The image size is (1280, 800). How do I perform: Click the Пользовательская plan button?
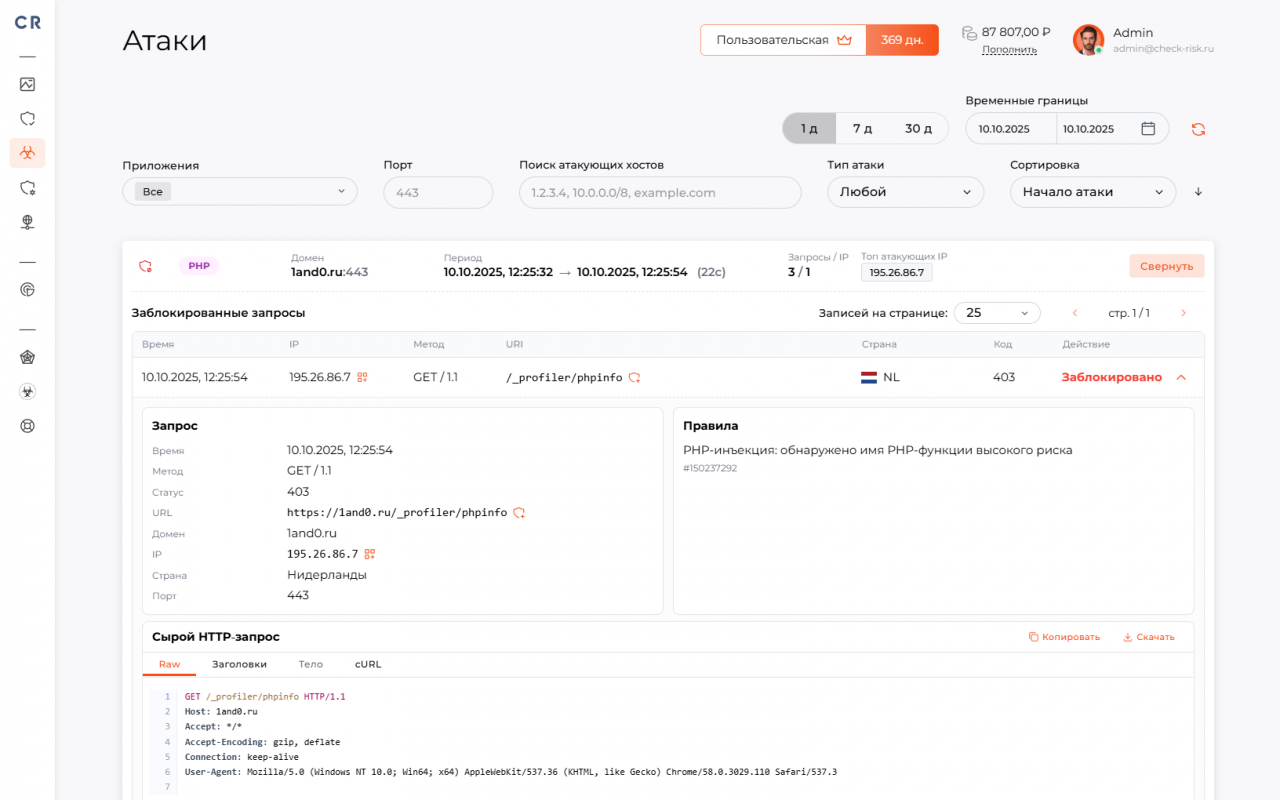[783, 40]
